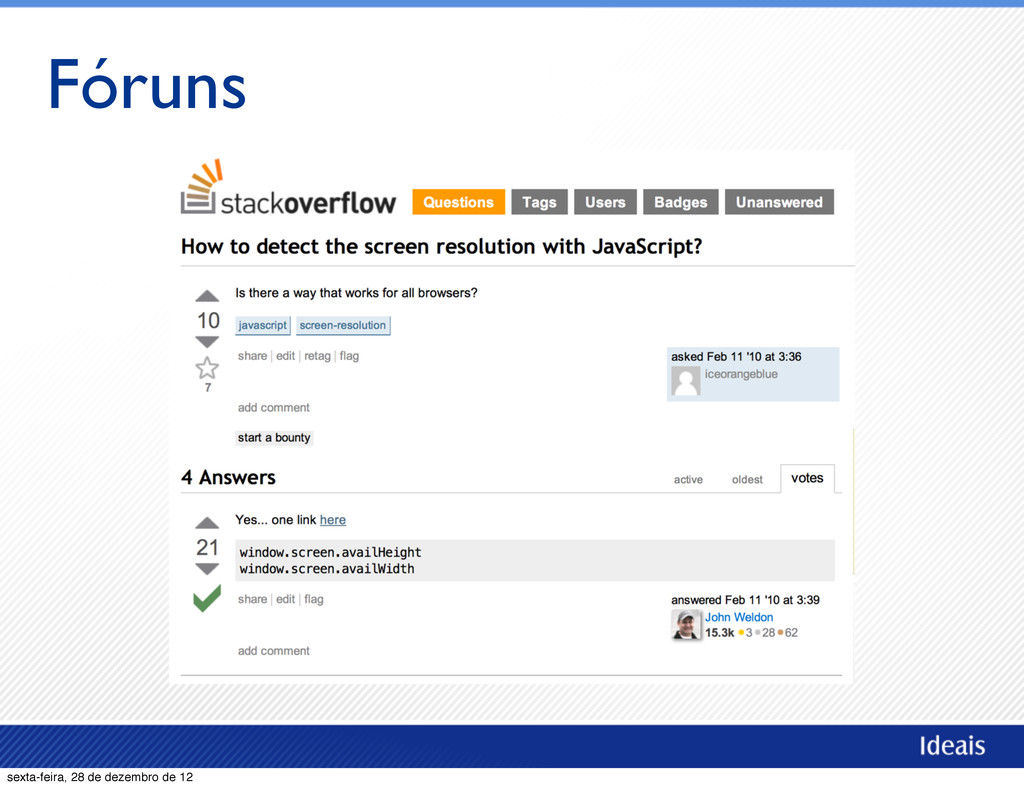
Task: Open the question title link
Action: click(441, 247)
